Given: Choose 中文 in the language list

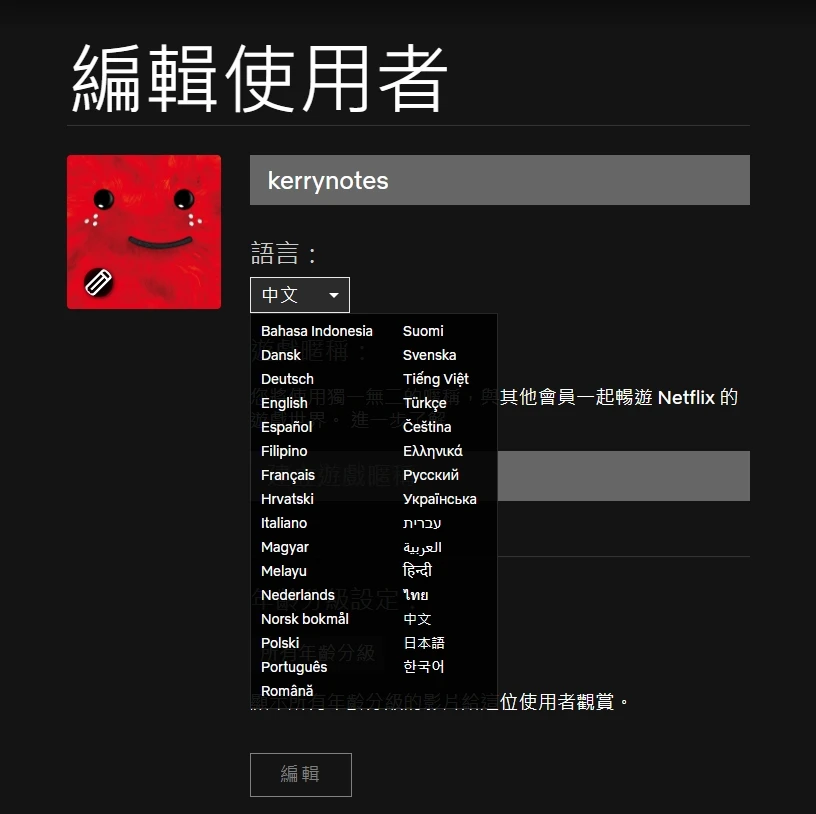Looking at the screenshot, I should point(417,619).
